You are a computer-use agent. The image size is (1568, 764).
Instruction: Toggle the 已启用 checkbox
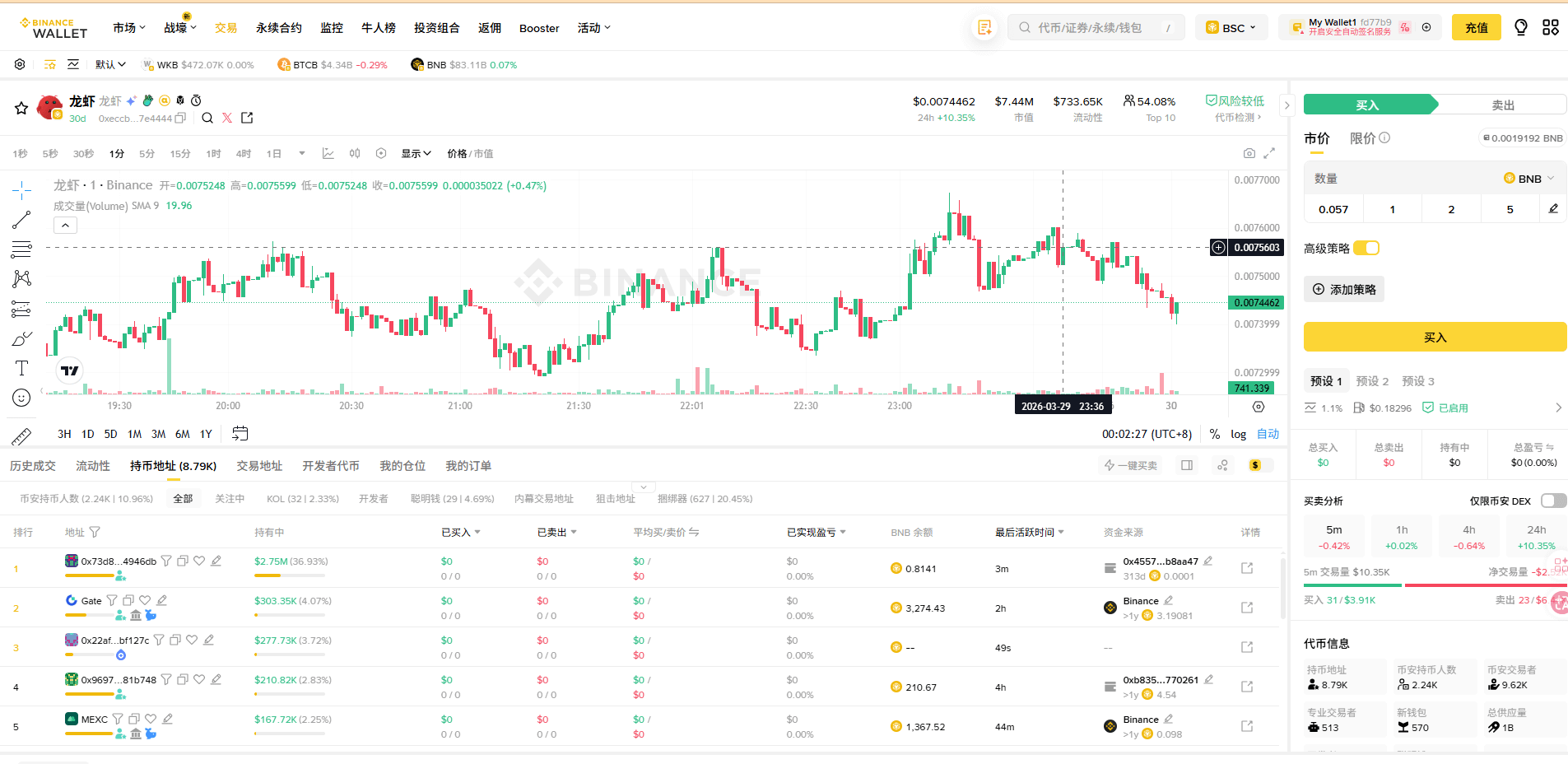1428,408
